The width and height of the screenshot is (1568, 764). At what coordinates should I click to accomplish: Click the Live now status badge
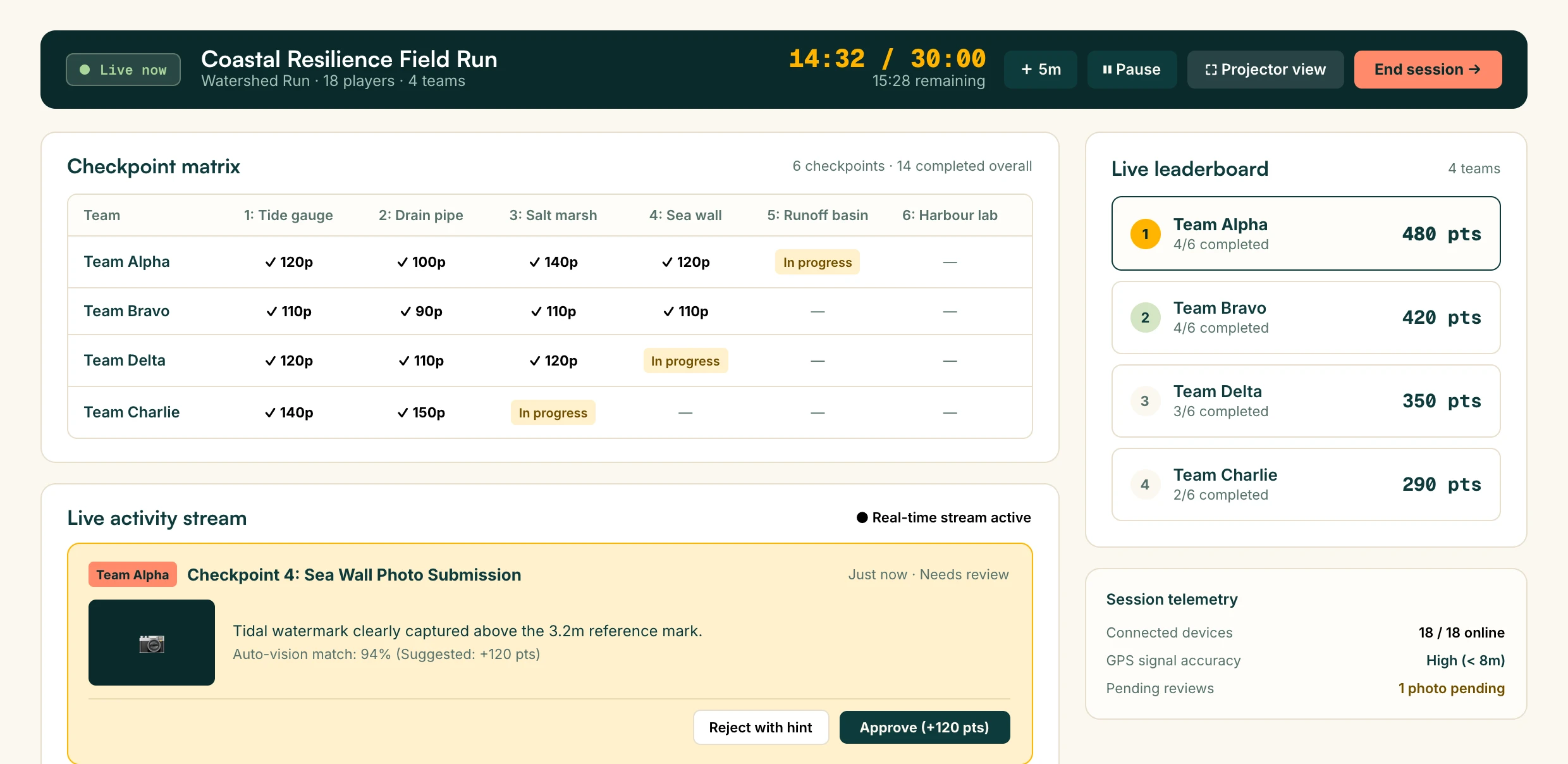tap(123, 70)
